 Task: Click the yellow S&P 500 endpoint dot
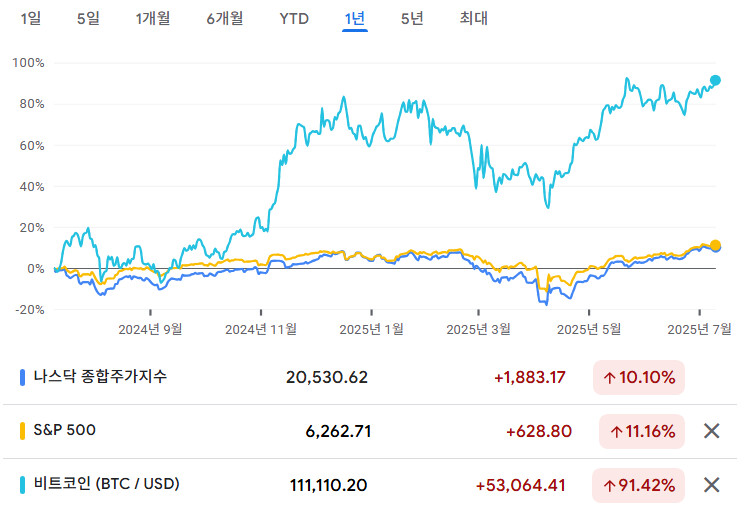pos(715,245)
